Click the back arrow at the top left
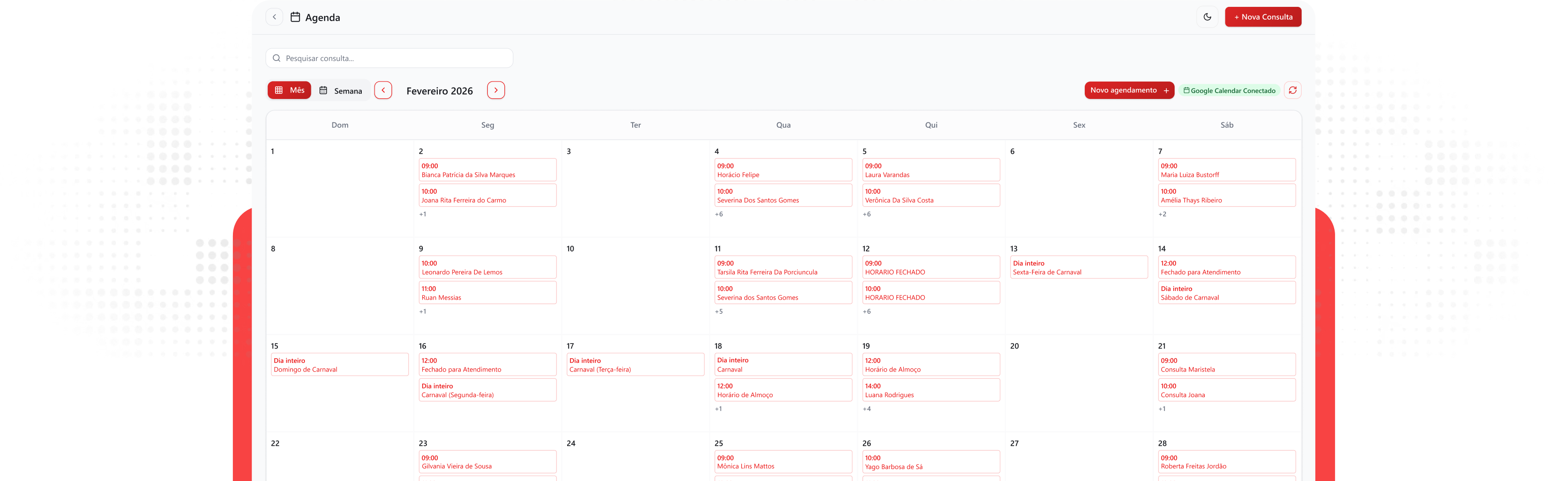Screen dimensions: 1568x481 coord(274,17)
